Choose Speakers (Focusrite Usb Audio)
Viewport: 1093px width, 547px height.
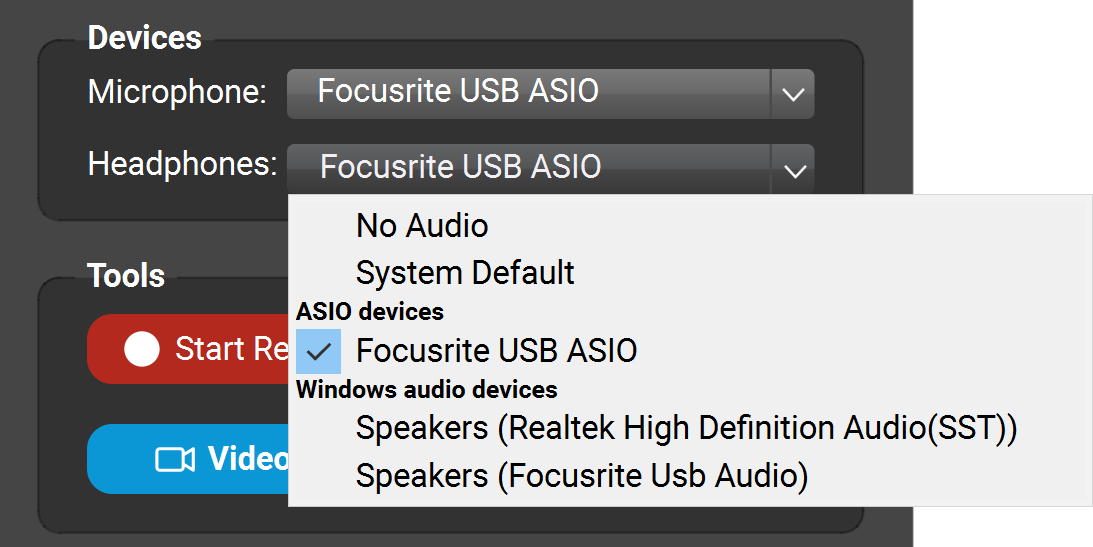[x=581, y=476]
